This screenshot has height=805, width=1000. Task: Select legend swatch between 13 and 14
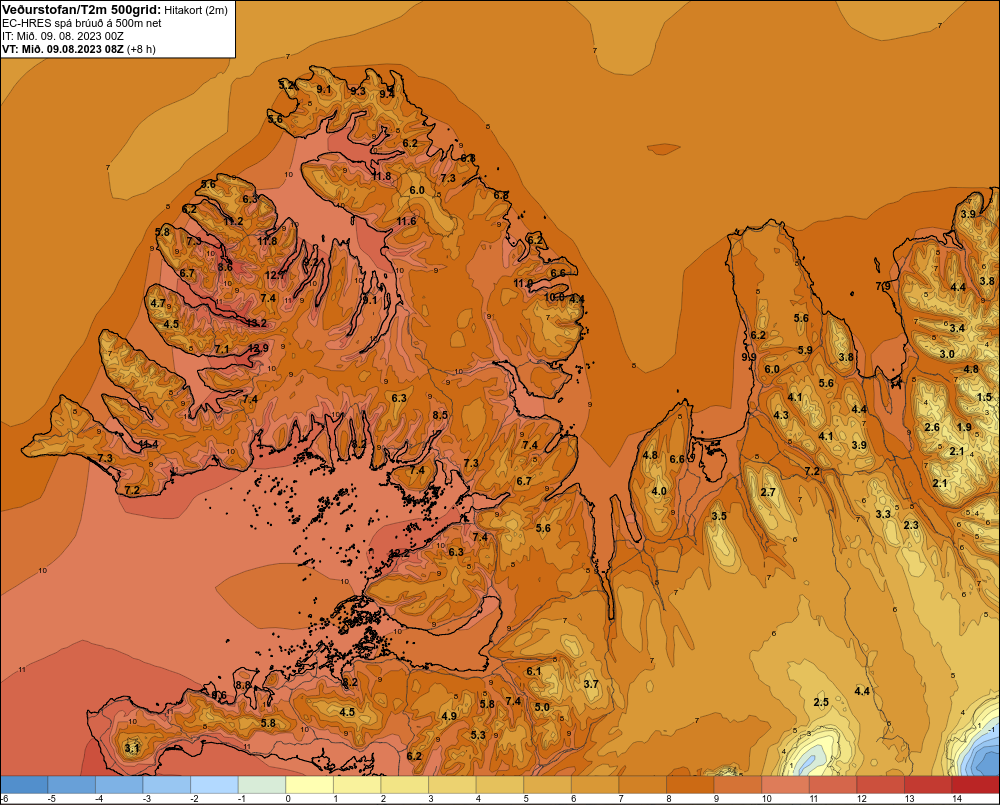point(927,785)
